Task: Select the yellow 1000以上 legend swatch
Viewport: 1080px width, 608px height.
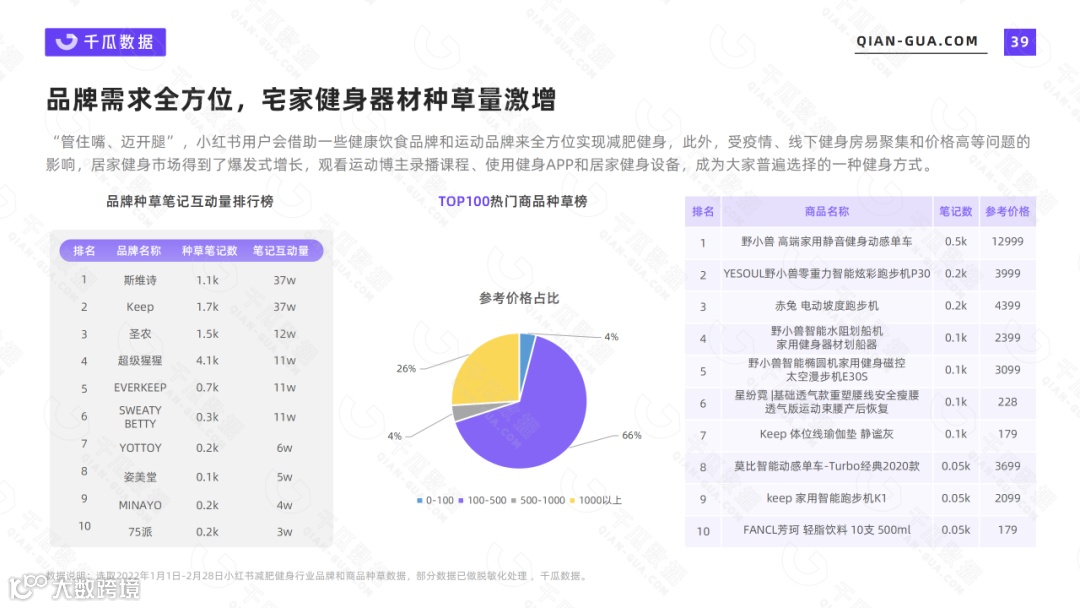Action: [x=572, y=501]
